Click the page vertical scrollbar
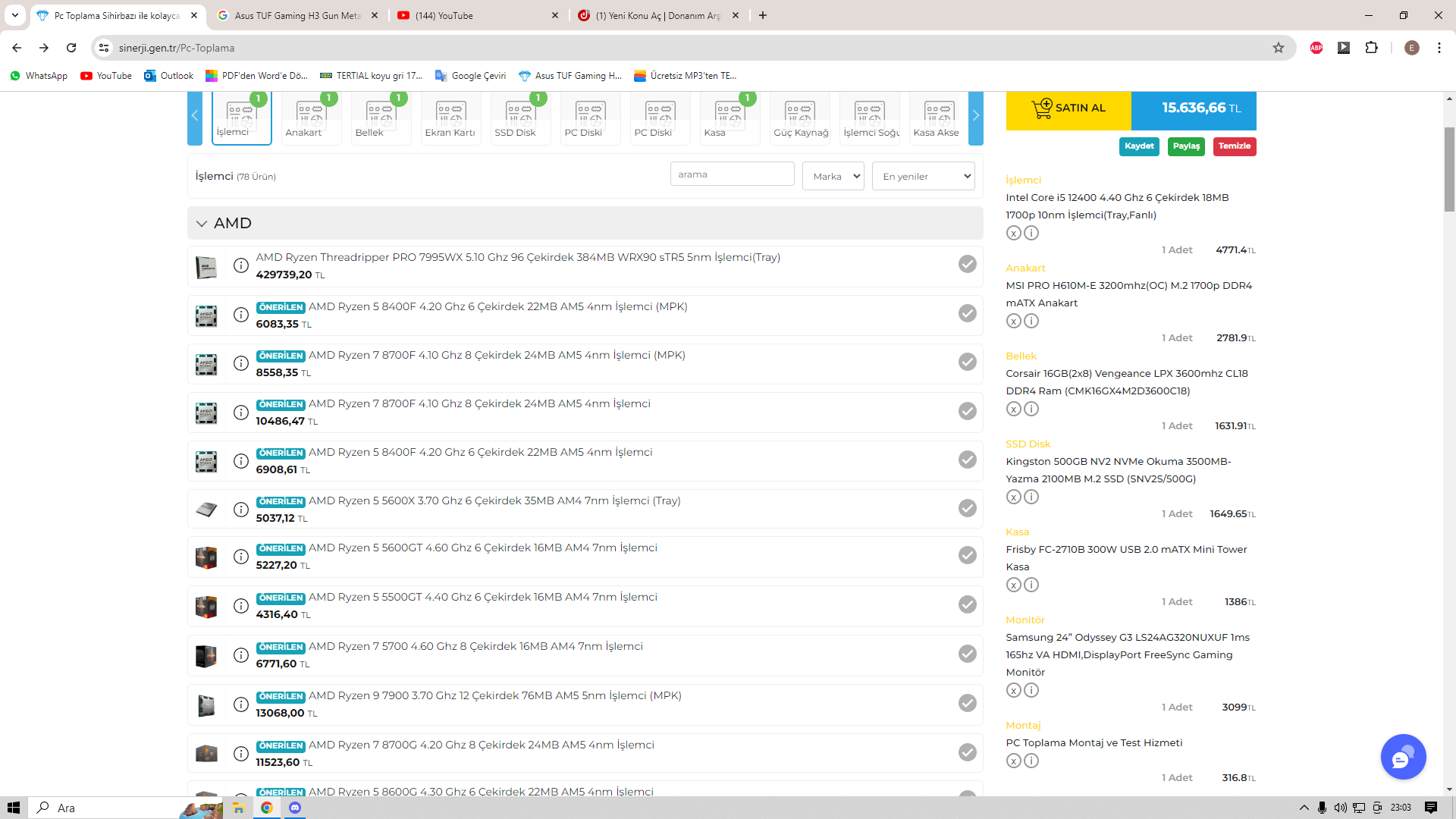 tap(1449, 170)
